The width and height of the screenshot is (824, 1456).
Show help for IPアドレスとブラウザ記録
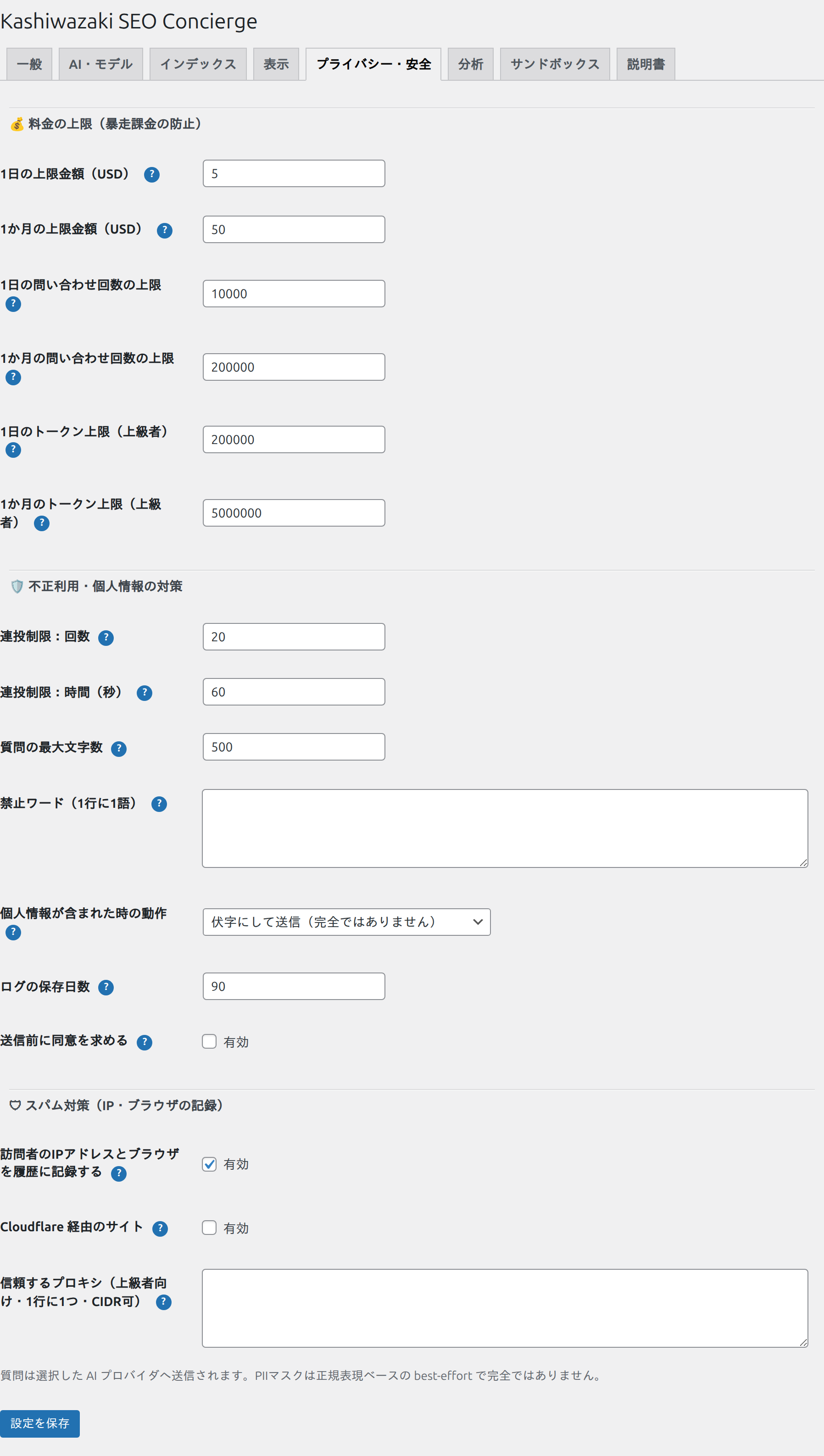tap(119, 1173)
